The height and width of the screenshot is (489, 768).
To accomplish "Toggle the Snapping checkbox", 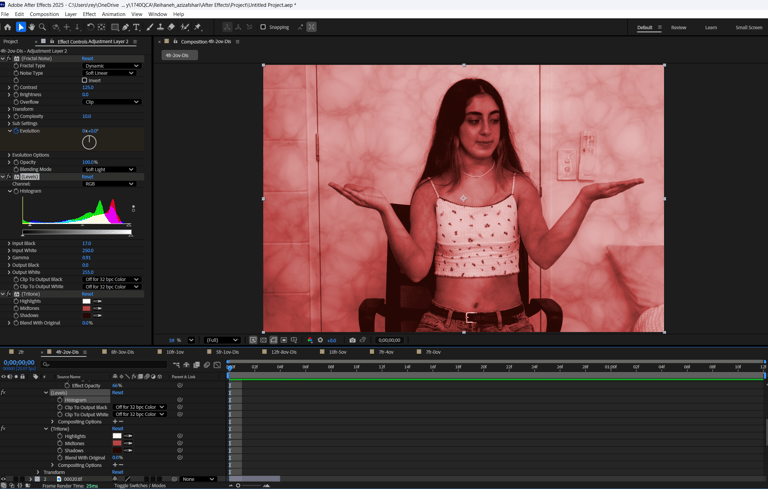I will pos(263,27).
